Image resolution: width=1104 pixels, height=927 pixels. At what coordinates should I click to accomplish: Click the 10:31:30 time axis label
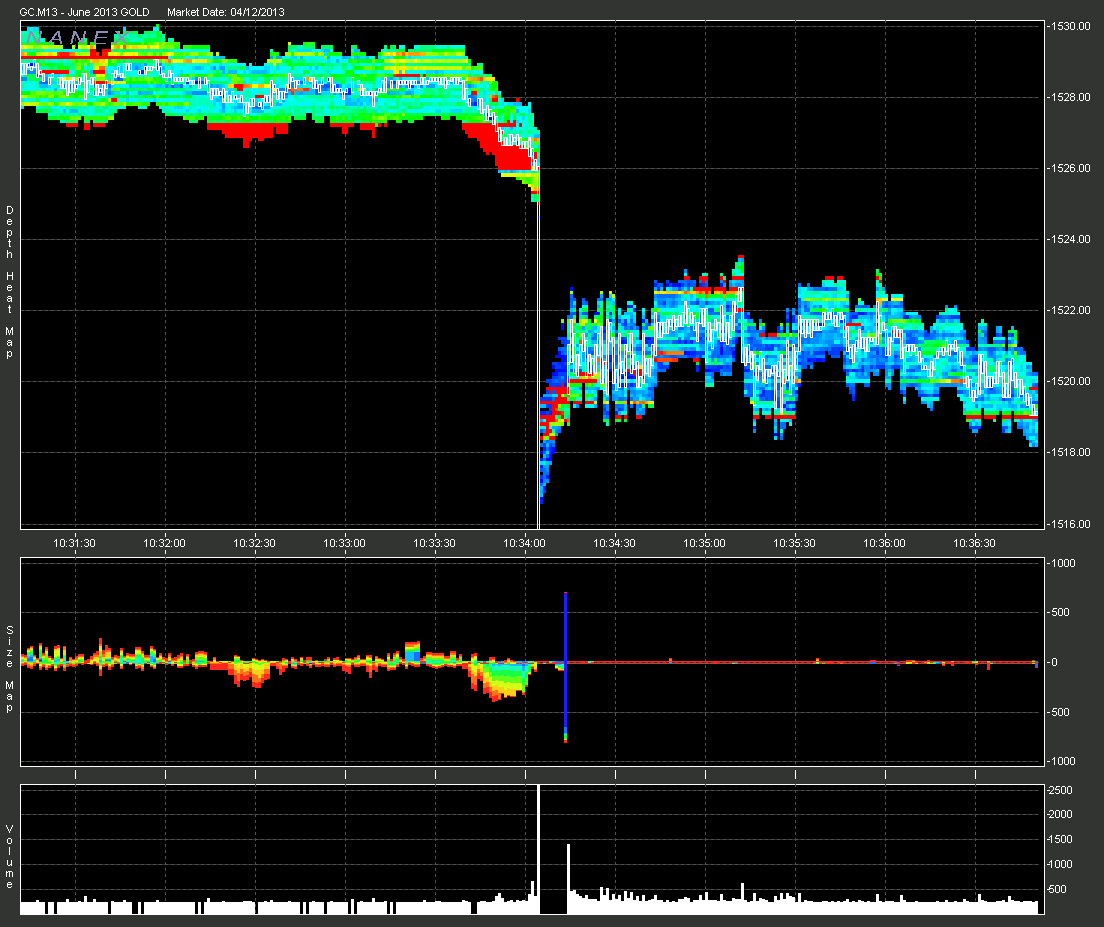[75, 543]
